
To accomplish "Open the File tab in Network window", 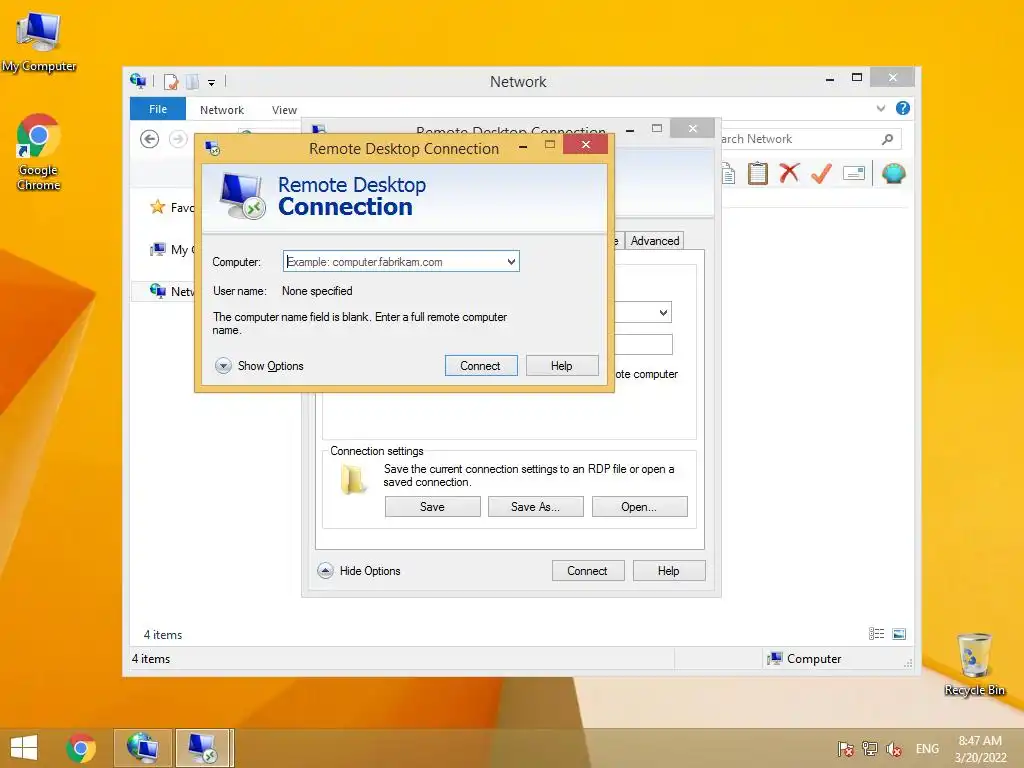I will pyautogui.click(x=158, y=109).
